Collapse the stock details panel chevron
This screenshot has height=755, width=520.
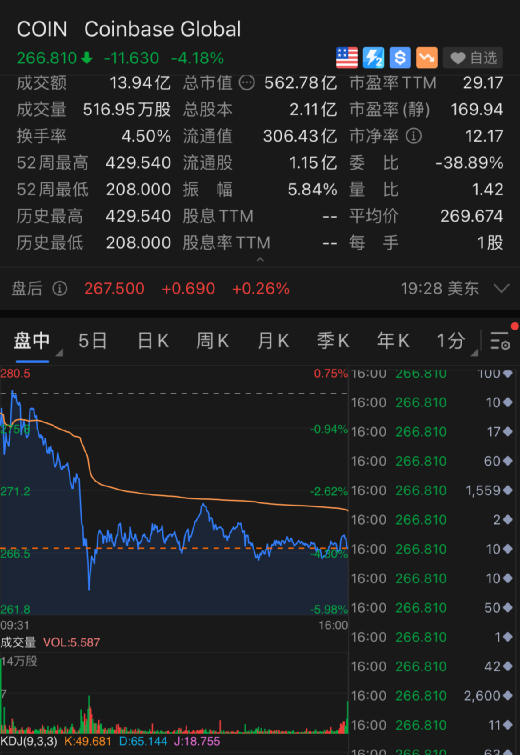260,260
